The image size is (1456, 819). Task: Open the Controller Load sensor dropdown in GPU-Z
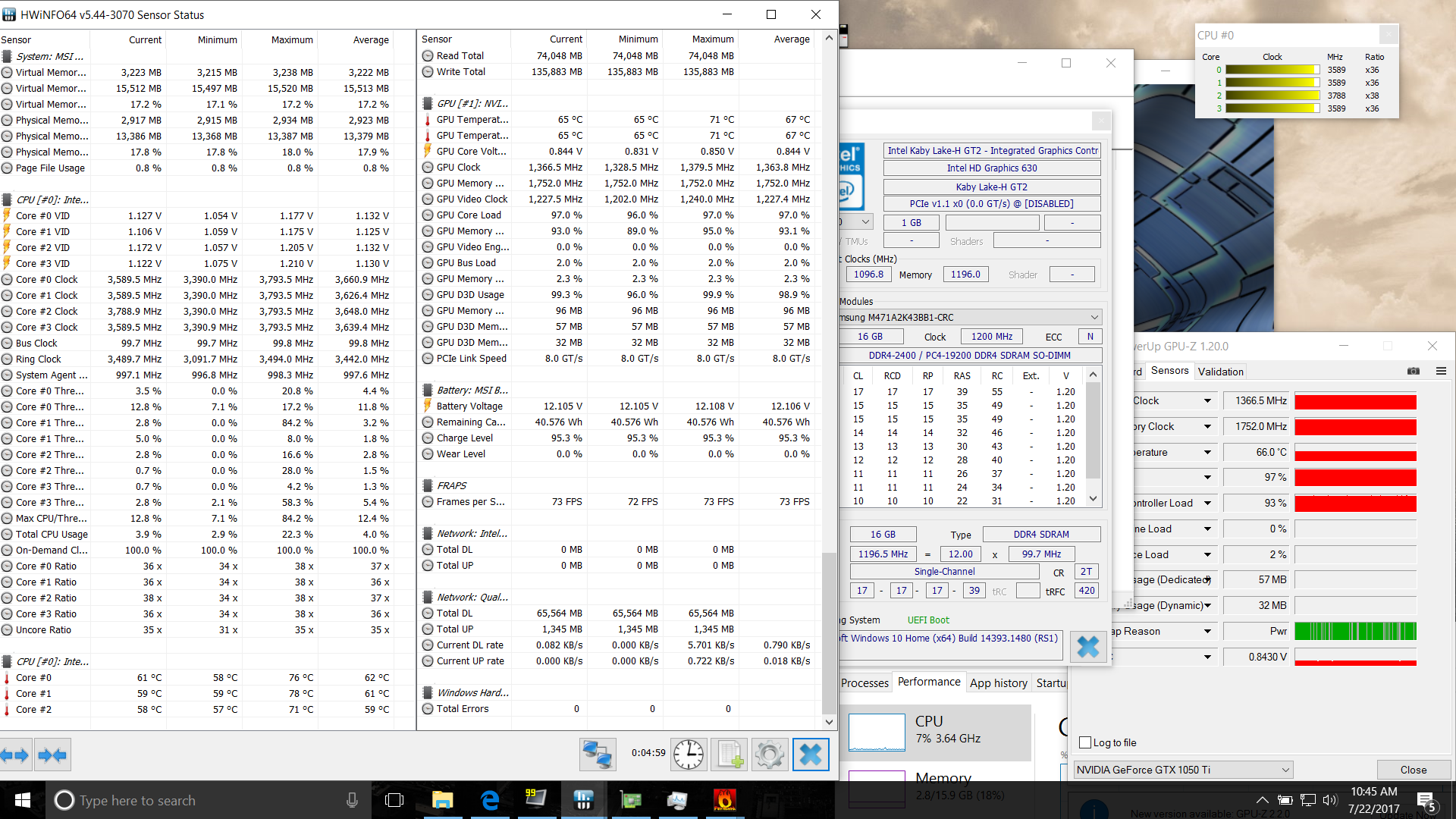[1207, 504]
